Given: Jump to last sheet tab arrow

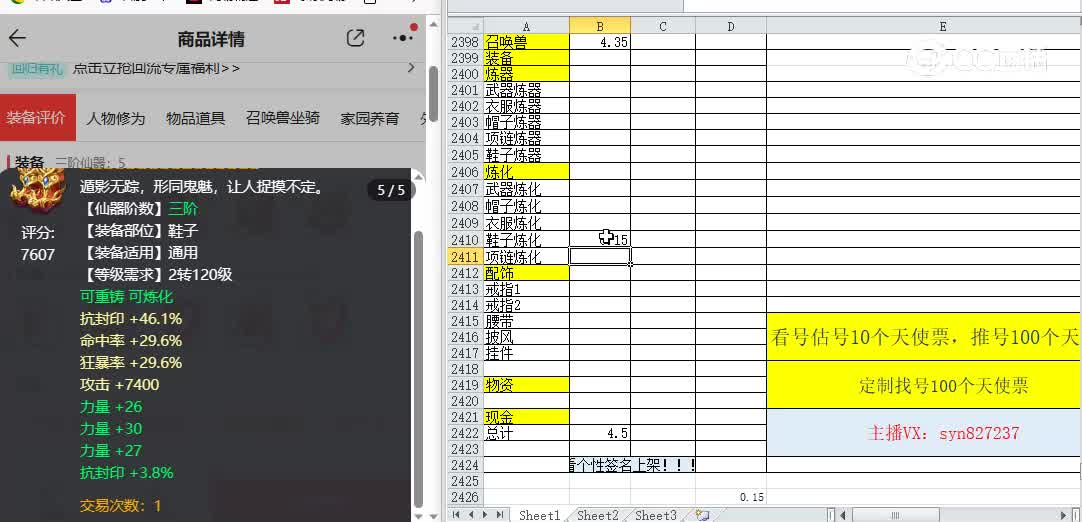Looking at the screenshot, I should 501,515.
